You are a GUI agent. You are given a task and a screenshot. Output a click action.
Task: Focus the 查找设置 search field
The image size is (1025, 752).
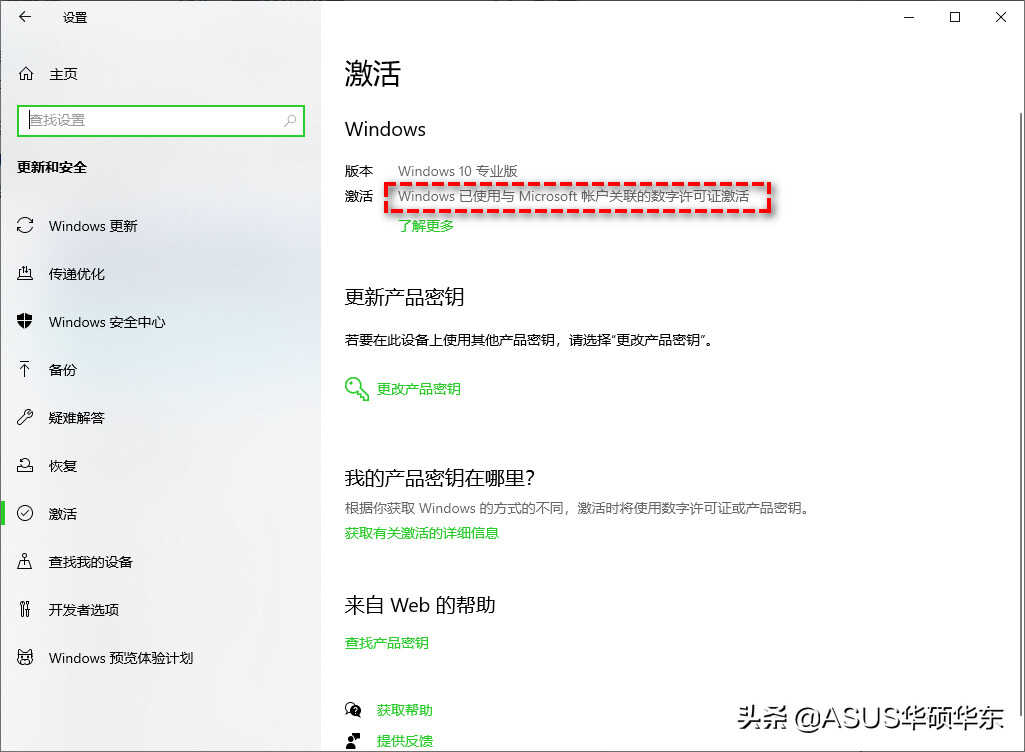pyautogui.click(x=150, y=120)
